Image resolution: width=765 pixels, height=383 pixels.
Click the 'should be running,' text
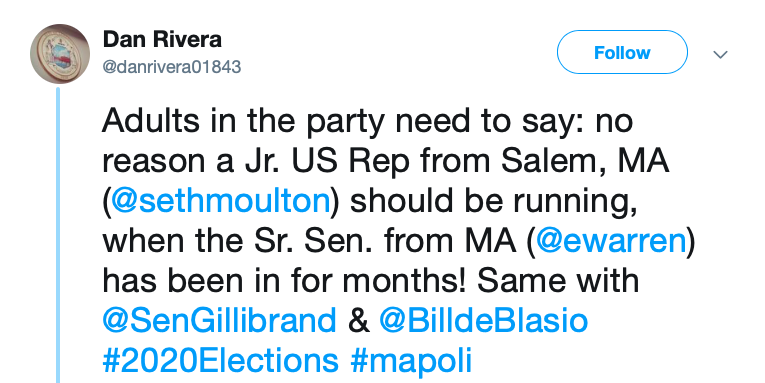click(493, 201)
